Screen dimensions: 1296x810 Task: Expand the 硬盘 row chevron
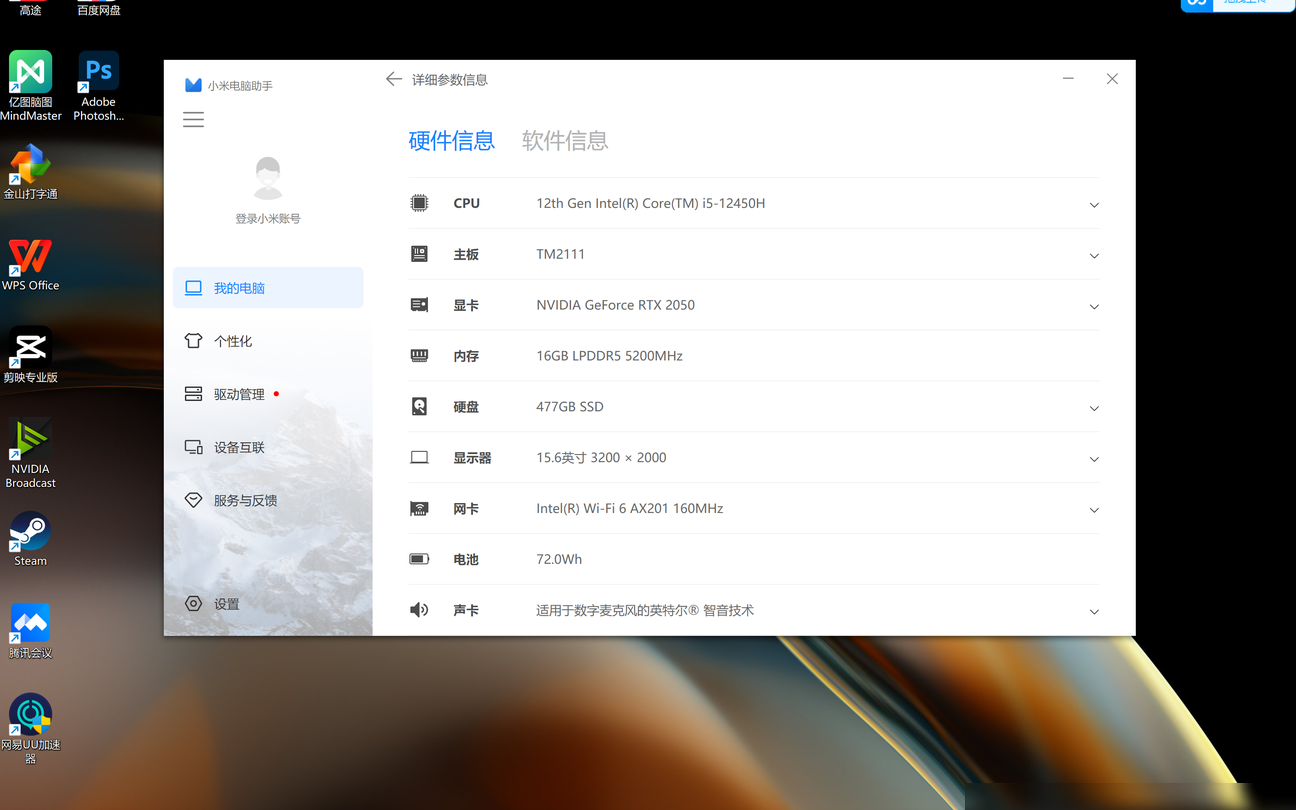1094,408
